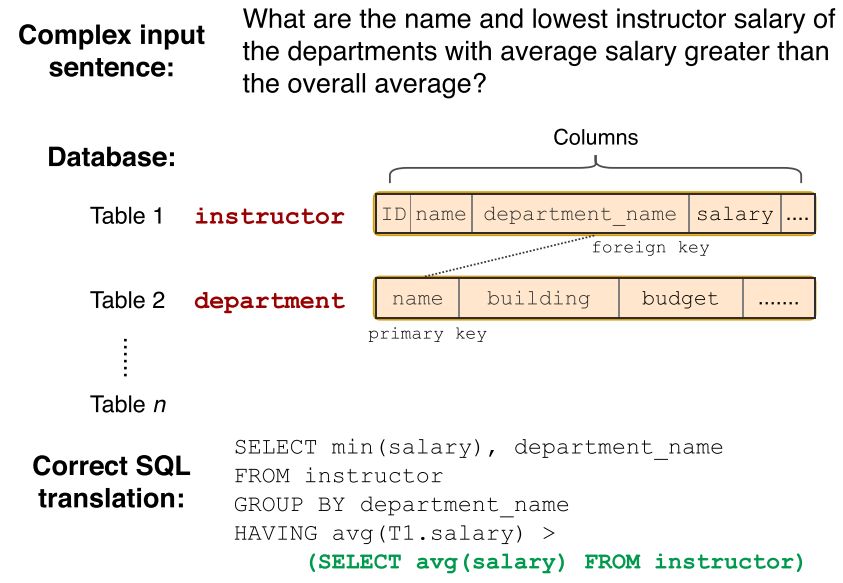The height and width of the screenshot is (583, 843).
Task: Click the Columns label above the brace
Action: (x=596, y=138)
